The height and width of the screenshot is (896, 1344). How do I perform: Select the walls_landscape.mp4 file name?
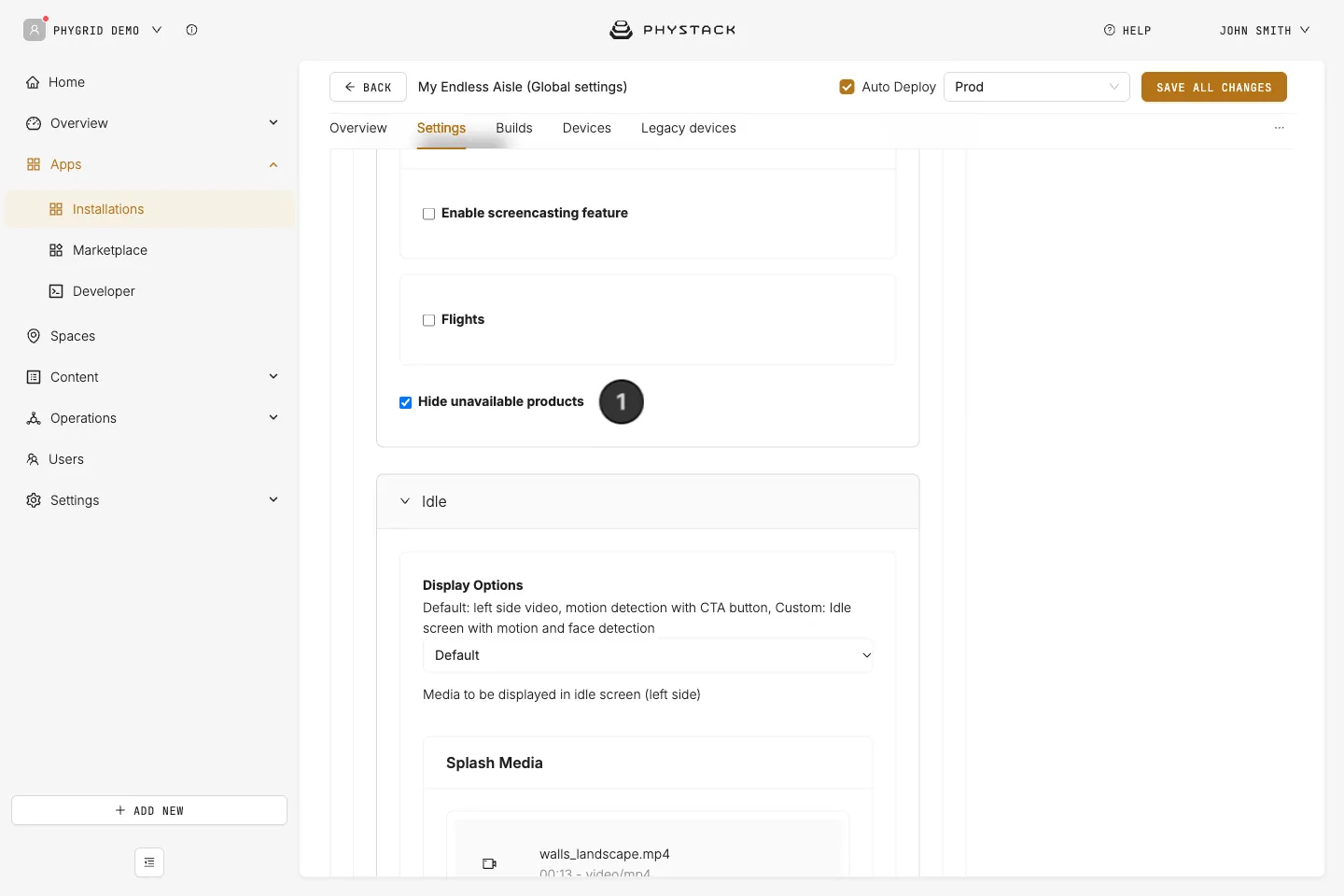click(x=605, y=854)
